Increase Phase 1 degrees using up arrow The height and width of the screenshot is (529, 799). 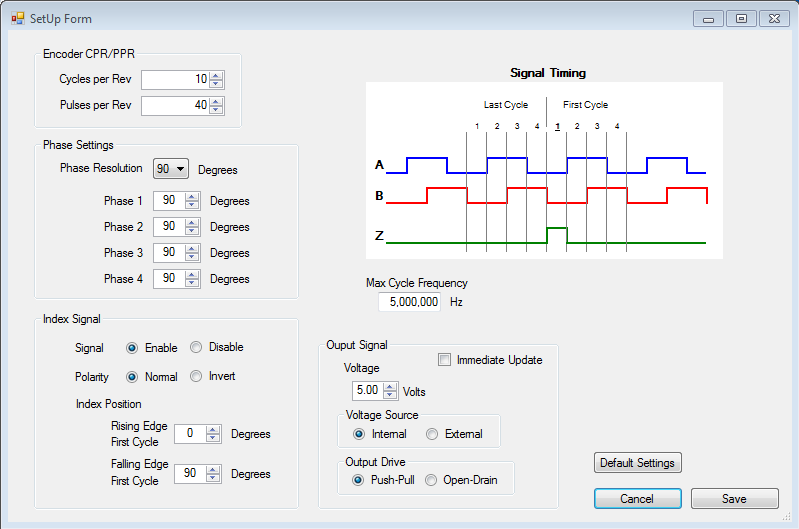192,197
